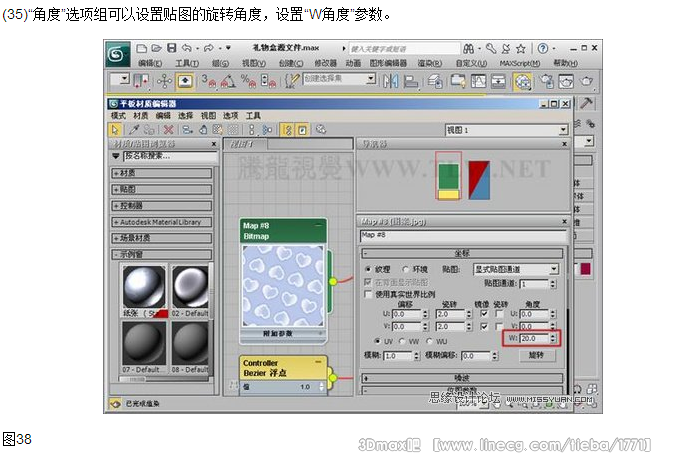Open the 模式 menu in material editor
Screen dimensions: 680x462
point(118,115)
